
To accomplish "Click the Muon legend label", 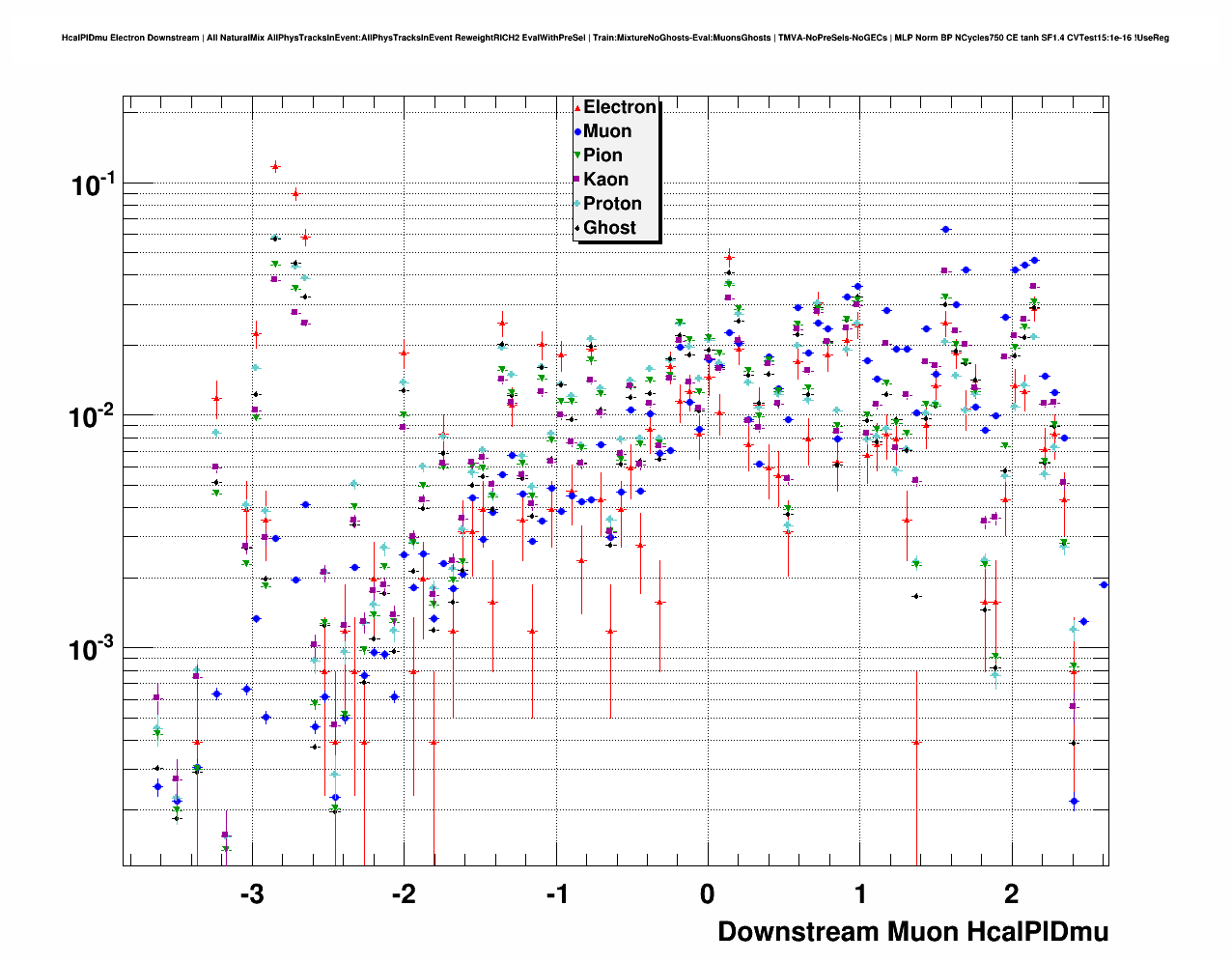I will 607,131.
